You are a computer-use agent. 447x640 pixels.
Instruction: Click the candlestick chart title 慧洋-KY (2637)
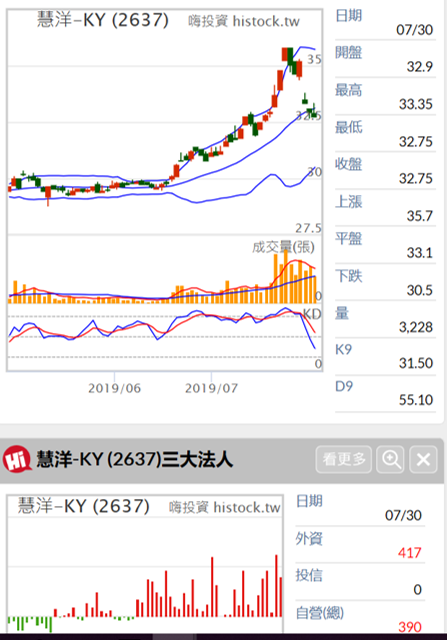coord(103,20)
